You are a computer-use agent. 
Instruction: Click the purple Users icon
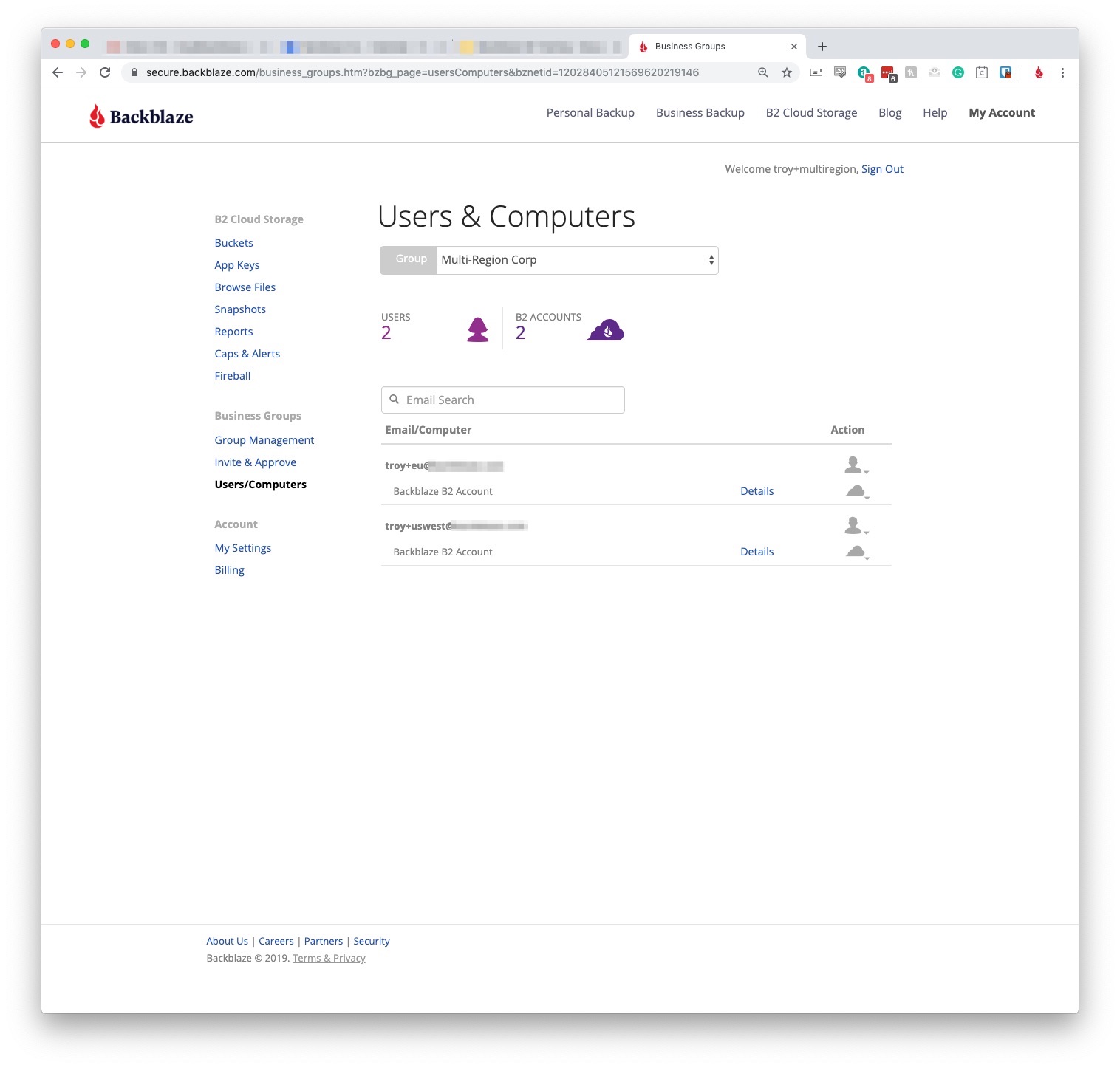(x=478, y=329)
